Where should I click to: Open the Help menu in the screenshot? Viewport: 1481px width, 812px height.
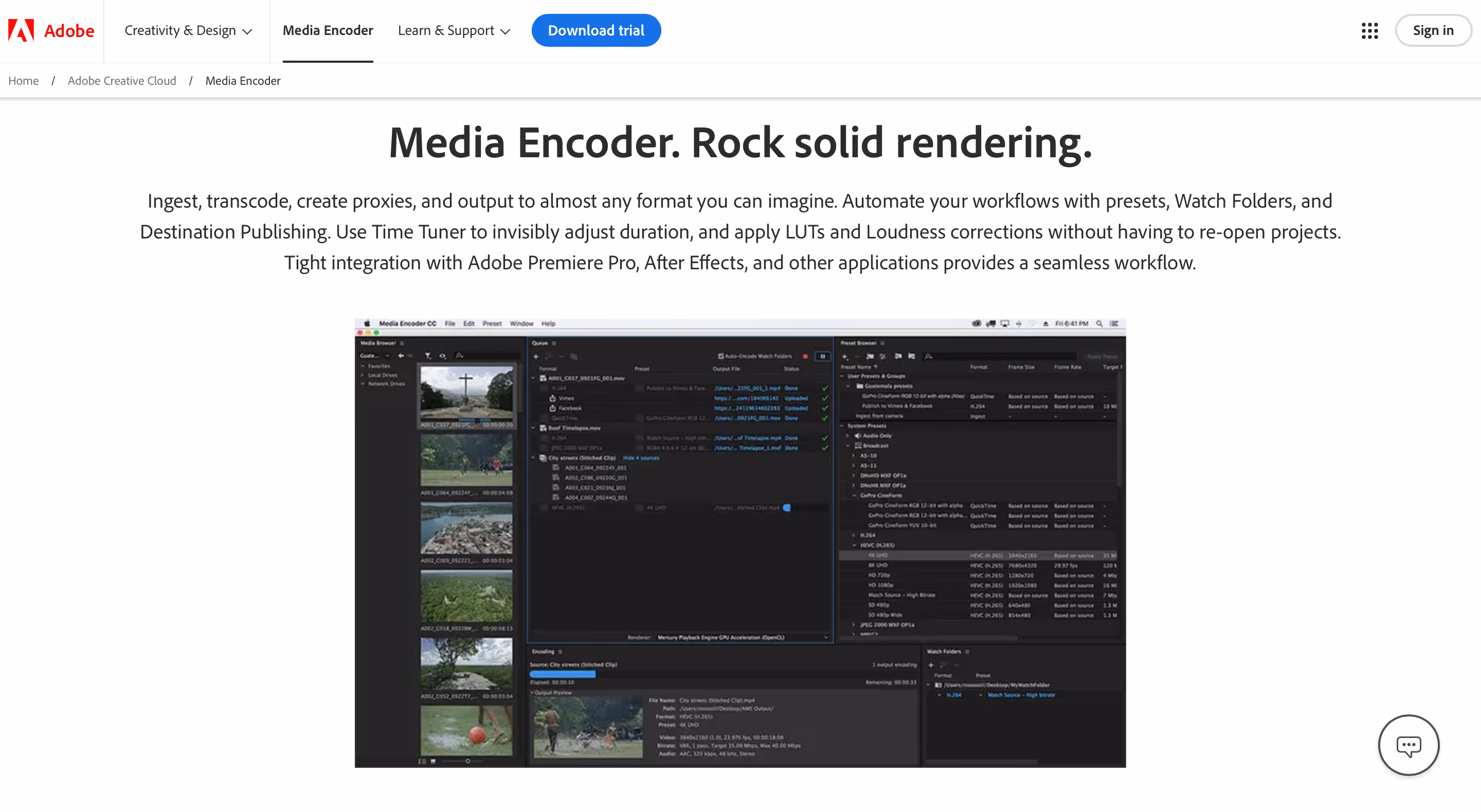pyautogui.click(x=549, y=324)
